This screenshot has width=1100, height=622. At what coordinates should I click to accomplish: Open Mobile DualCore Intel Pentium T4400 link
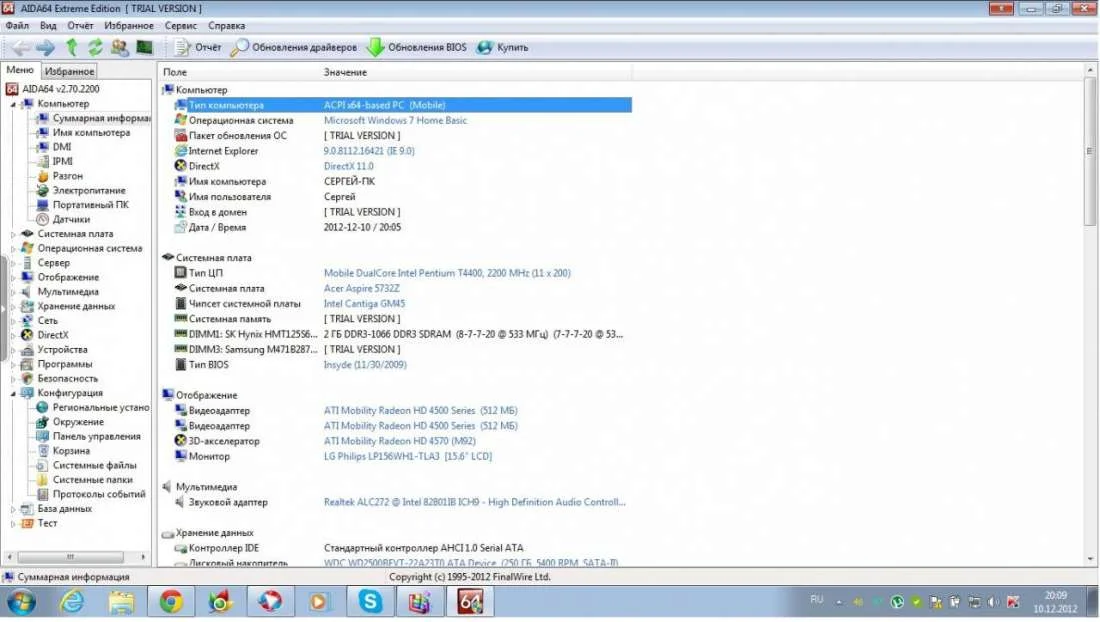click(447, 273)
